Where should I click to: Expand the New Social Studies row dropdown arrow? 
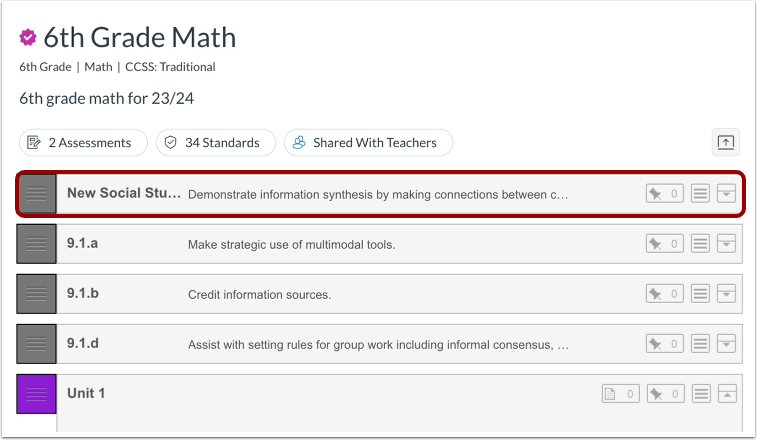727,193
